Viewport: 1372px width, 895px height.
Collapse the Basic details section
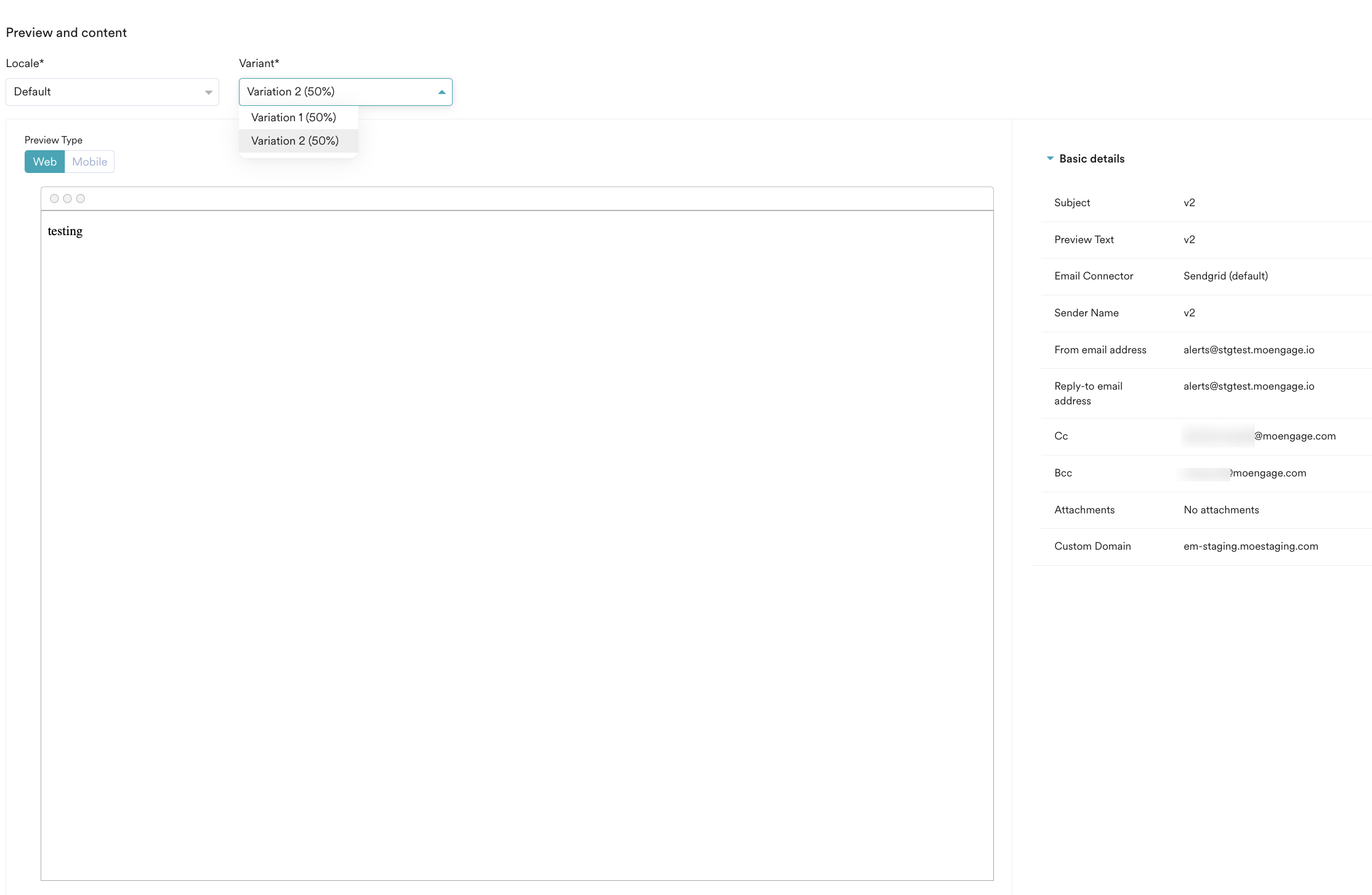(x=1050, y=159)
